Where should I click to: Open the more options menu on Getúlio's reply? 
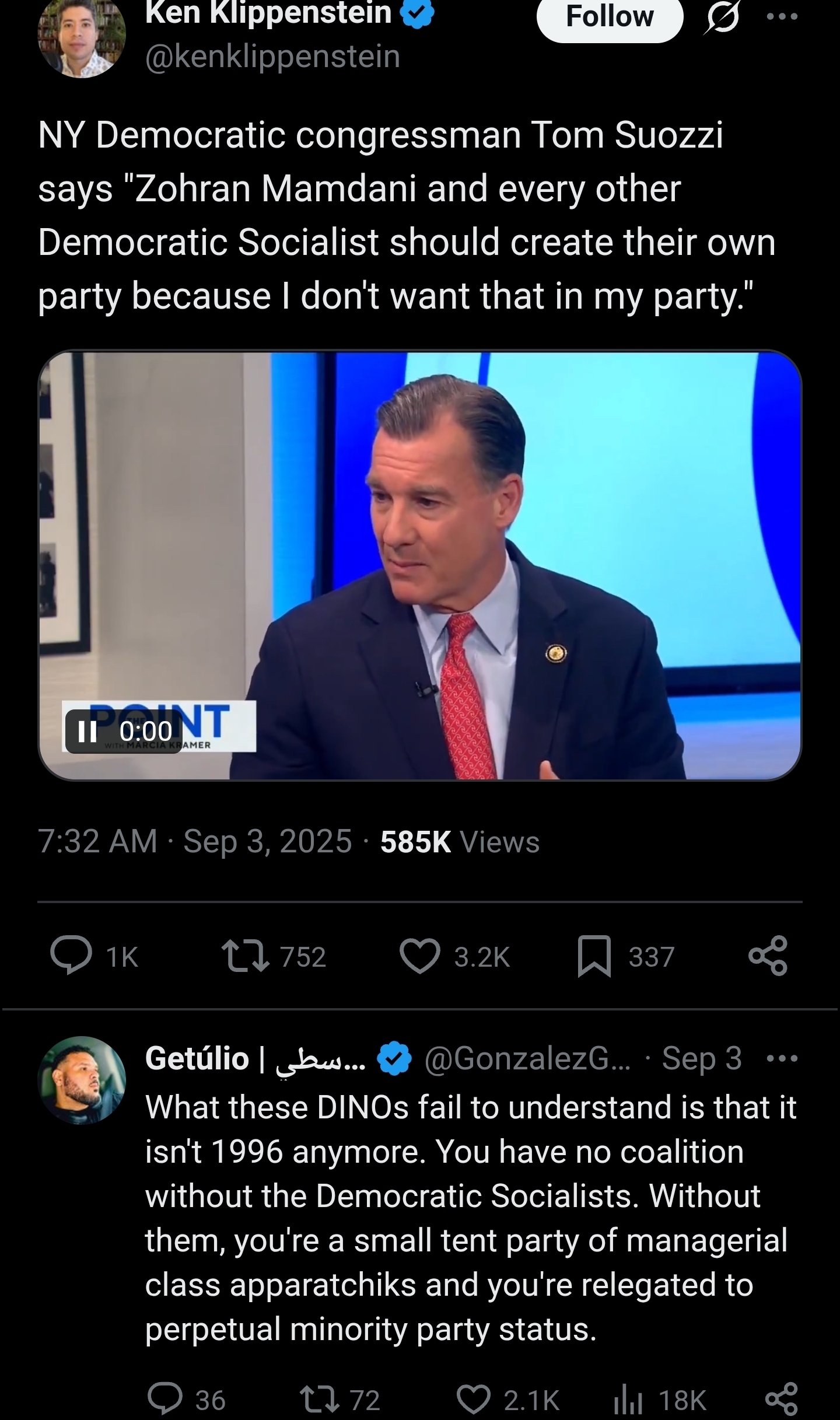[783, 1058]
